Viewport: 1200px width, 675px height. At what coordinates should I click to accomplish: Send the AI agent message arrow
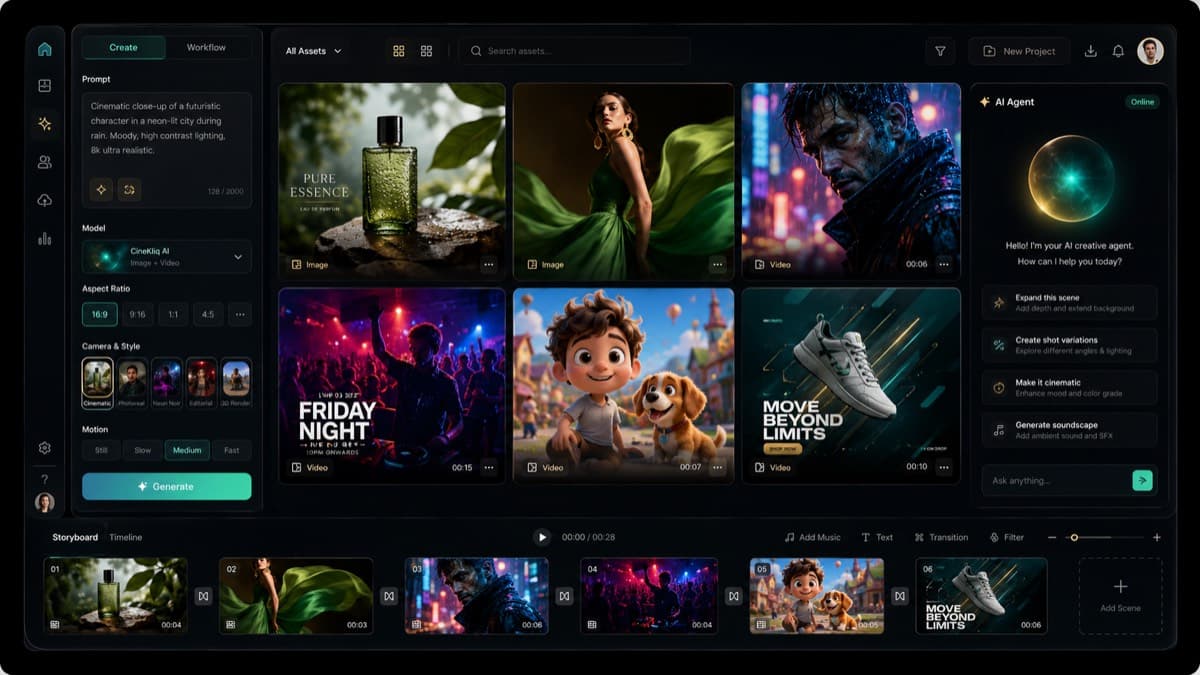[1142, 481]
